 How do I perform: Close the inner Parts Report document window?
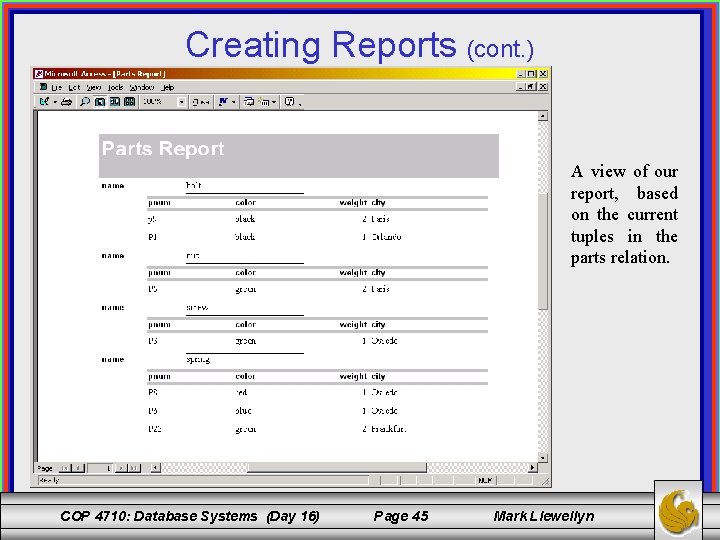click(x=543, y=87)
